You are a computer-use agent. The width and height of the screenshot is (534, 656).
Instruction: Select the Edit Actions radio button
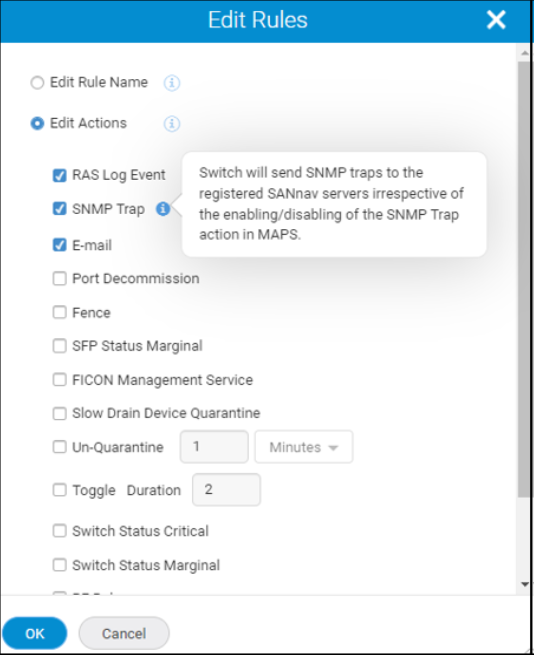tap(37, 123)
